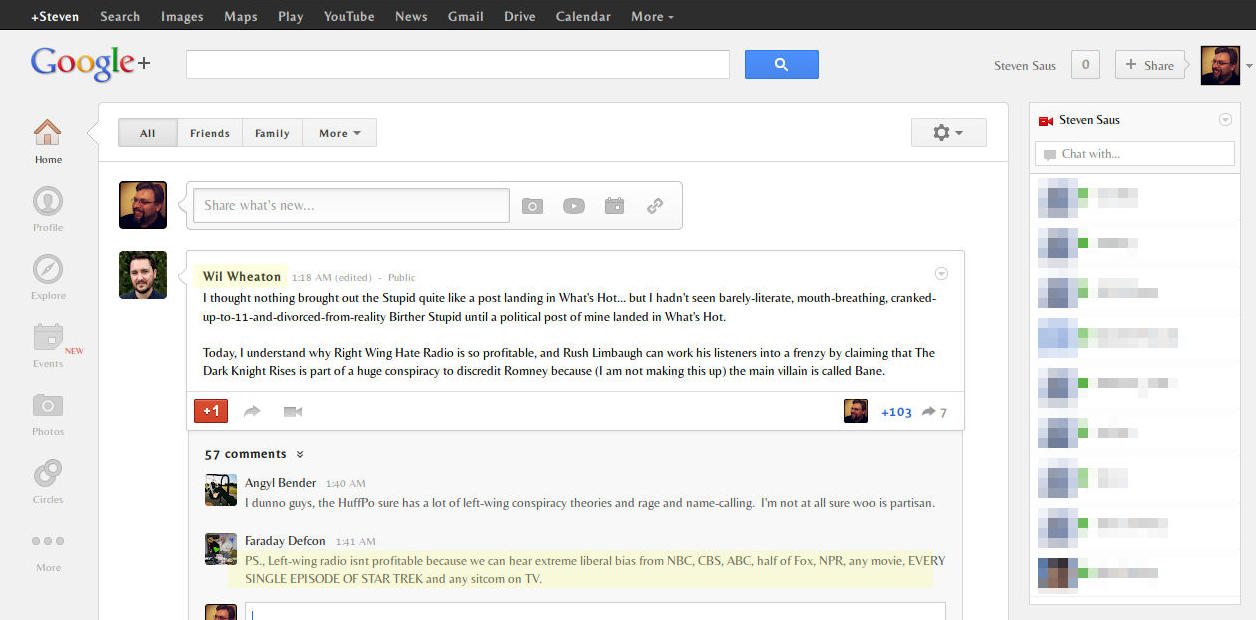
Task: Click the comment input box
Action: tap(595, 610)
